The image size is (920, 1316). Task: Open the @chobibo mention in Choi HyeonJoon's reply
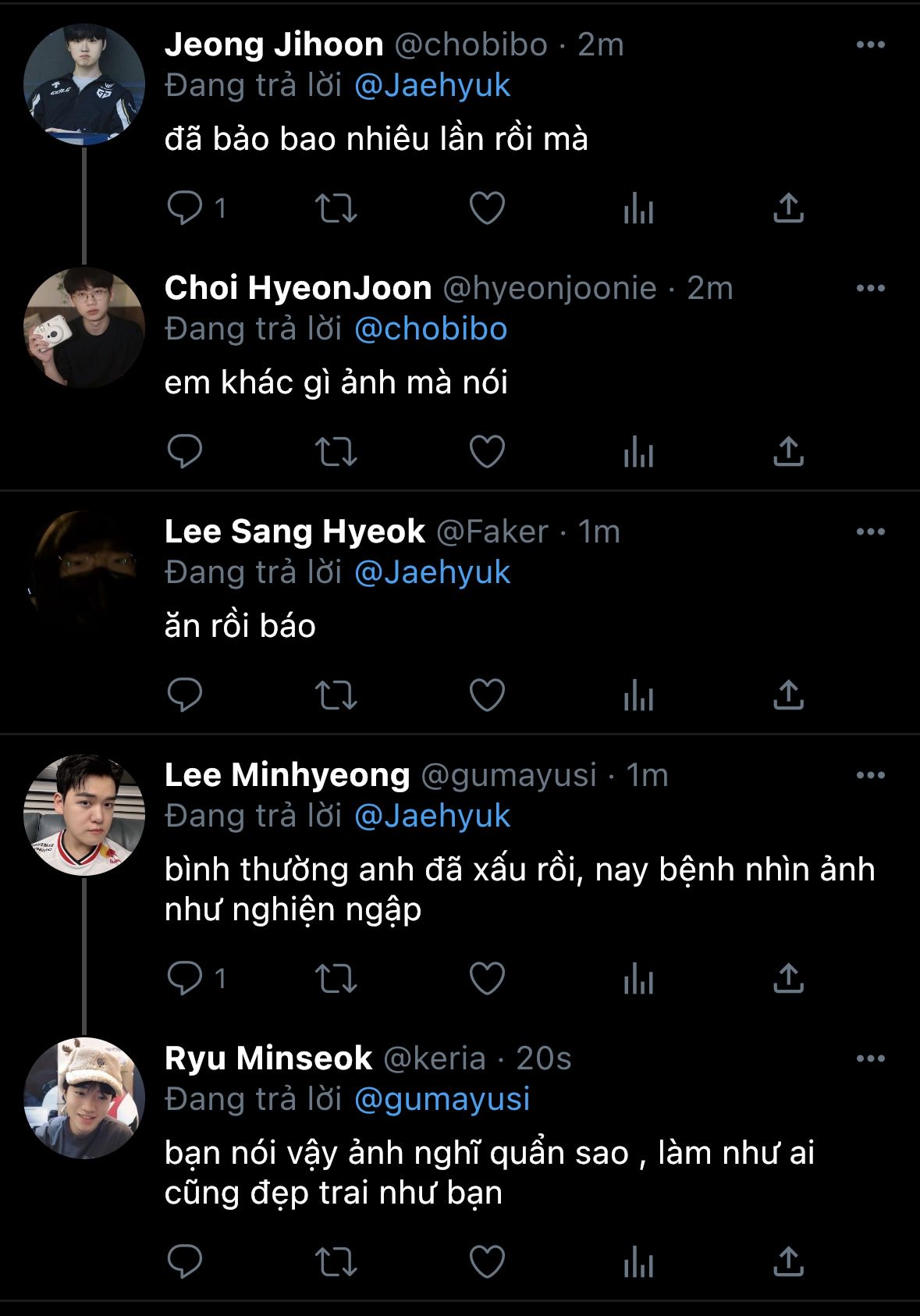tap(431, 329)
